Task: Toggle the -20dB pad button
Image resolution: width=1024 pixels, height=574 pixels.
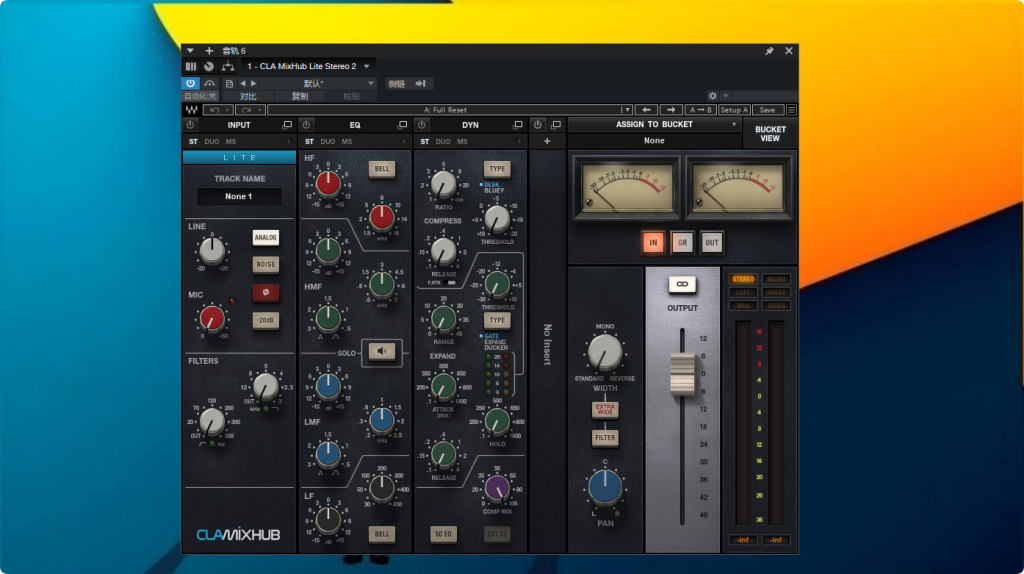Action: (266, 321)
